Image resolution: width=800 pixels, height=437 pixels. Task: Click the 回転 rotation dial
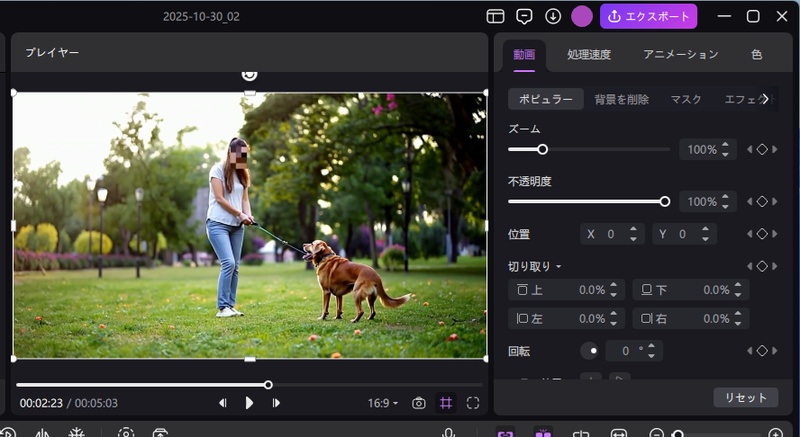[x=589, y=351]
